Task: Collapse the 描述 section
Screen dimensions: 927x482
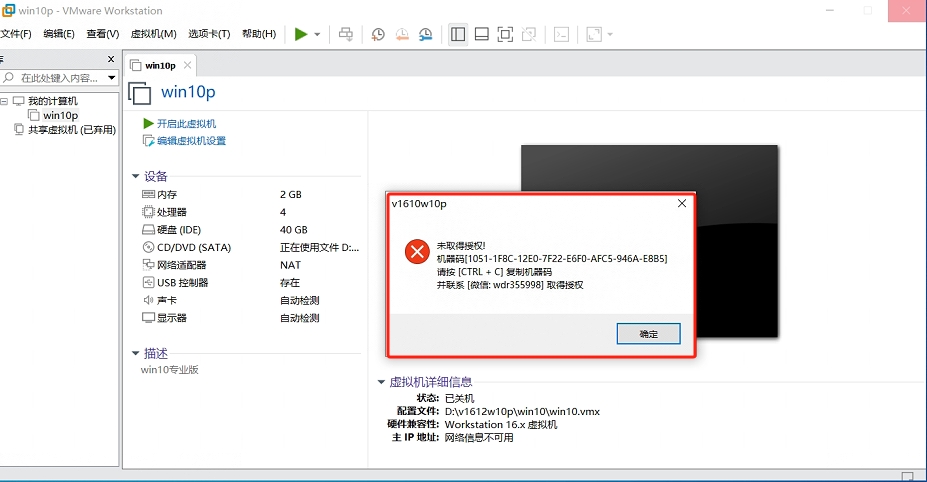Action: click(135, 353)
